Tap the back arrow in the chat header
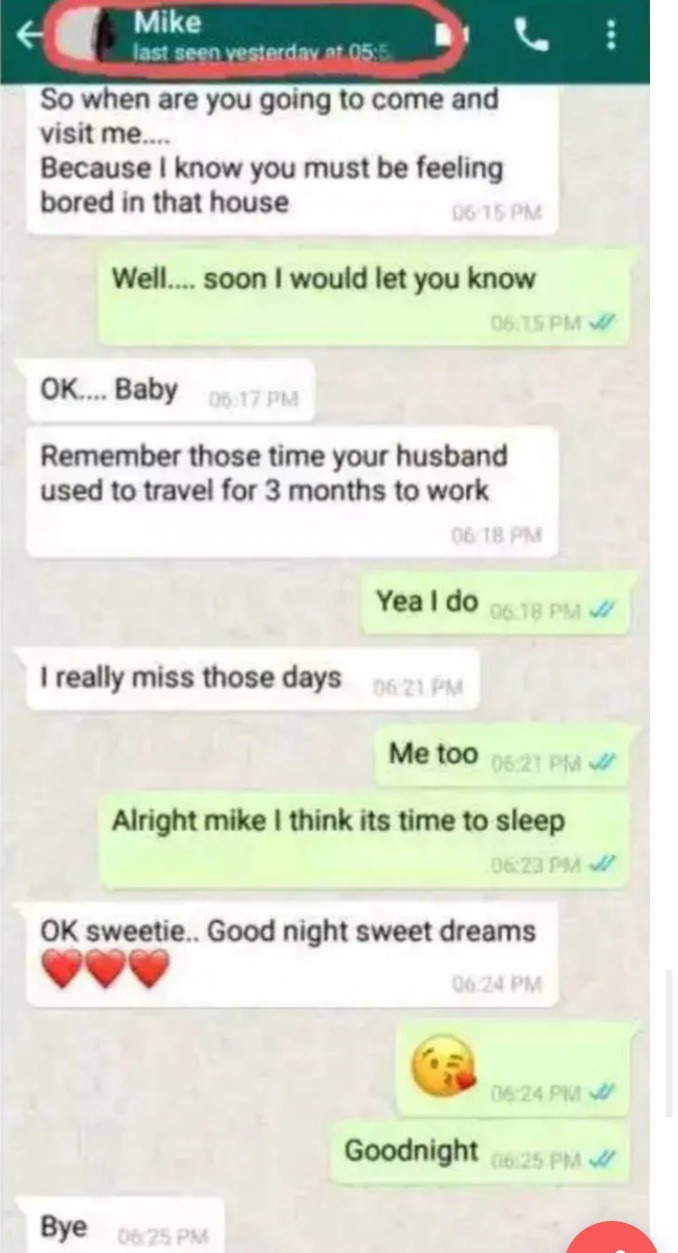The image size is (678, 1253). coord(30,37)
